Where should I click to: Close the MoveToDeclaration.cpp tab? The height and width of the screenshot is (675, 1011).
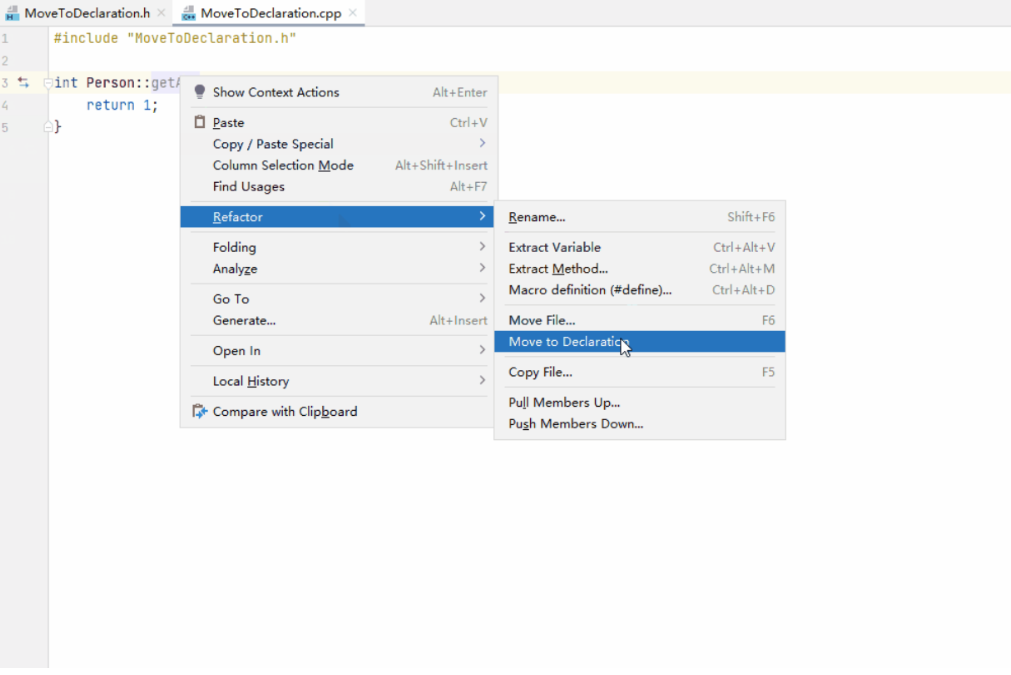tap(352, 13)
